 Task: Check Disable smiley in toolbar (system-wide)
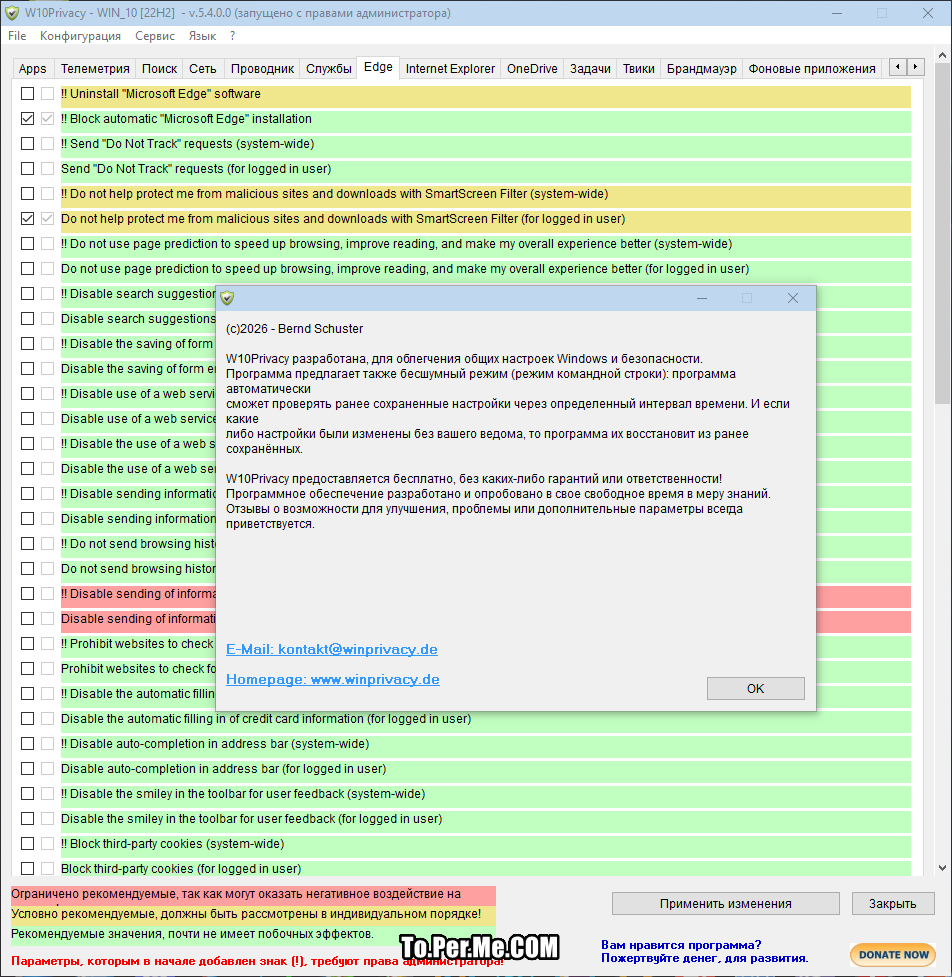(27, 793)
